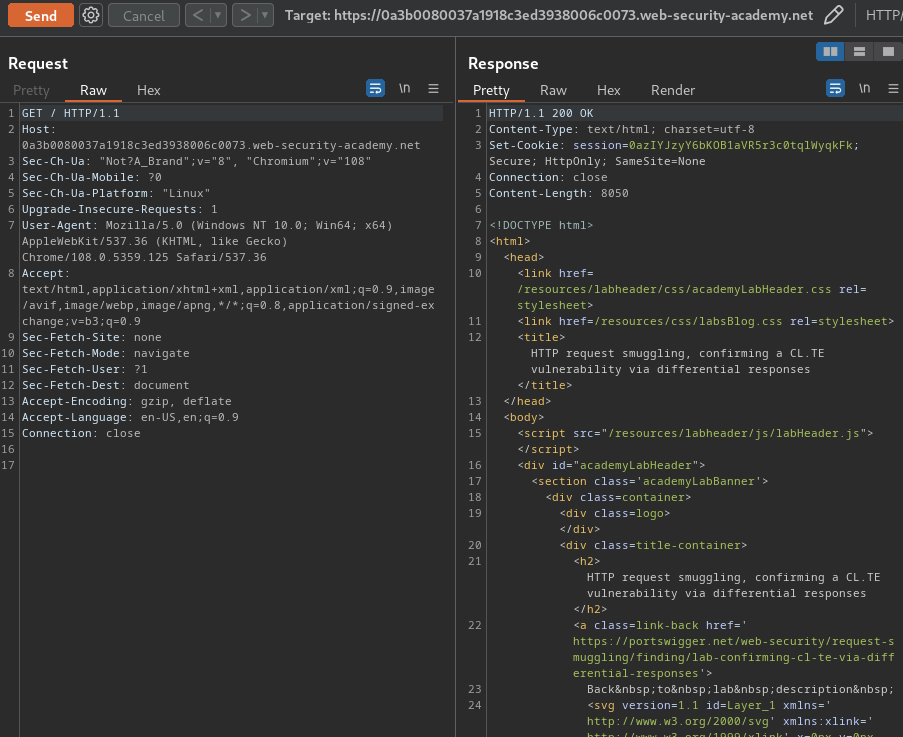The image size is (903, 737).
Task: Click the Upgrade-Insecure-Requests: 1 line
Action: (x=120, y=210)
